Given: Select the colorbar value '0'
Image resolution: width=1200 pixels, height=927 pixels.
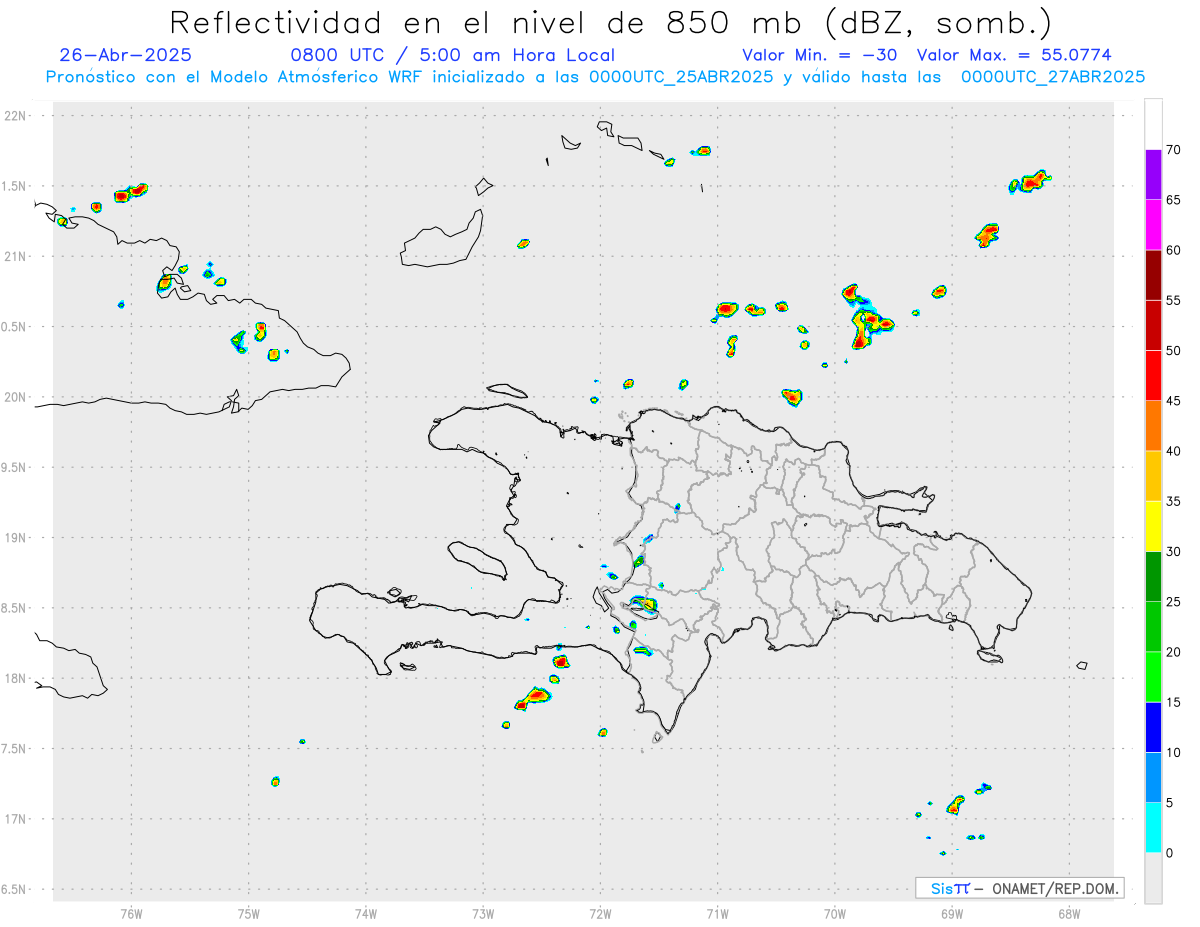Looking at the screenshot, I should point(1169,853).
